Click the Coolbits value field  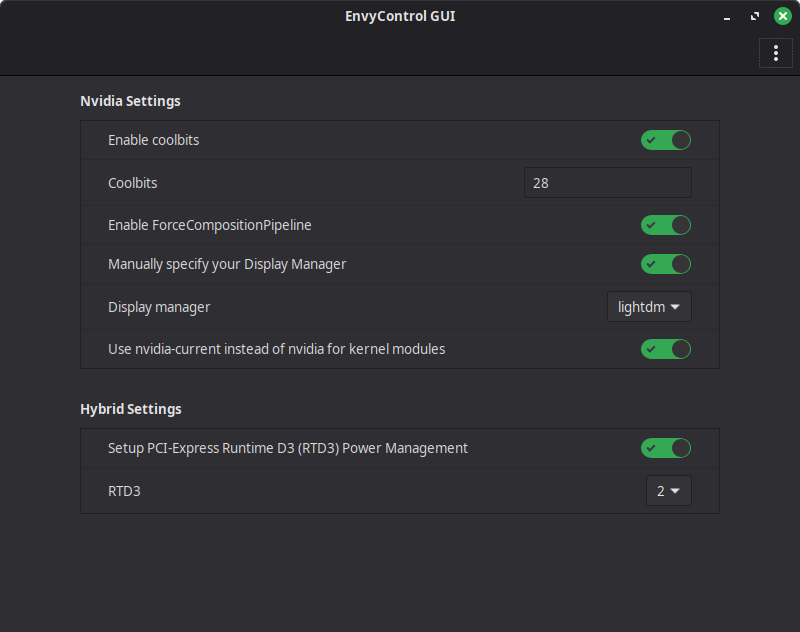[607, 183]
